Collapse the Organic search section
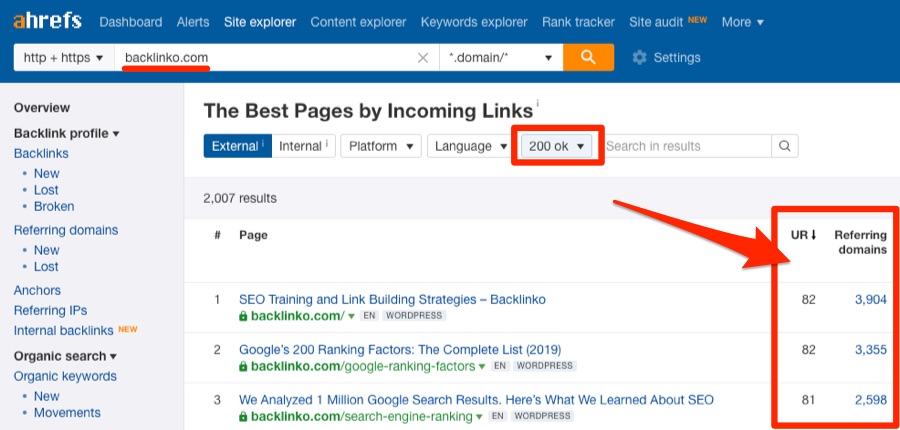 65,356
